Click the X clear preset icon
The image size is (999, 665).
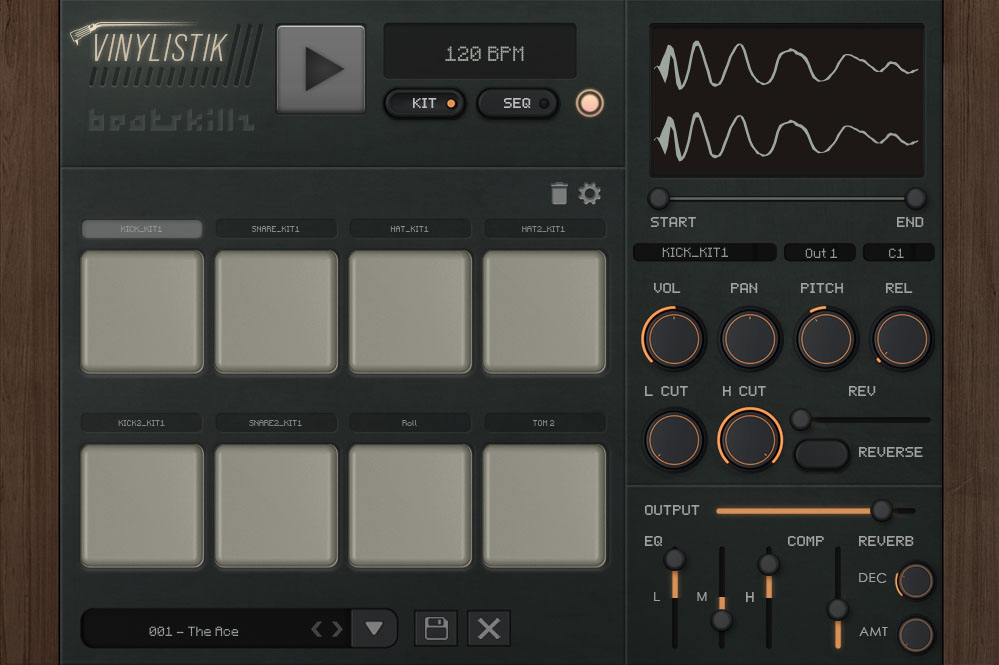coord(489,629)
